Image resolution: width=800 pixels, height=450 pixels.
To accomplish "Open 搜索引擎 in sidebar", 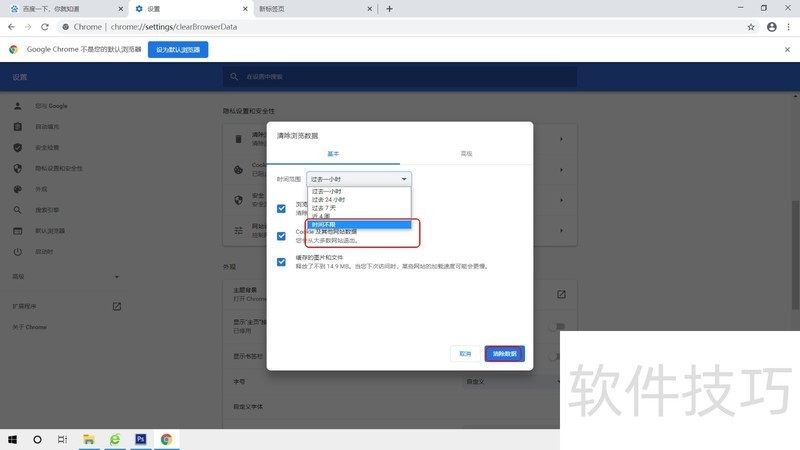I will click(47, 210).
